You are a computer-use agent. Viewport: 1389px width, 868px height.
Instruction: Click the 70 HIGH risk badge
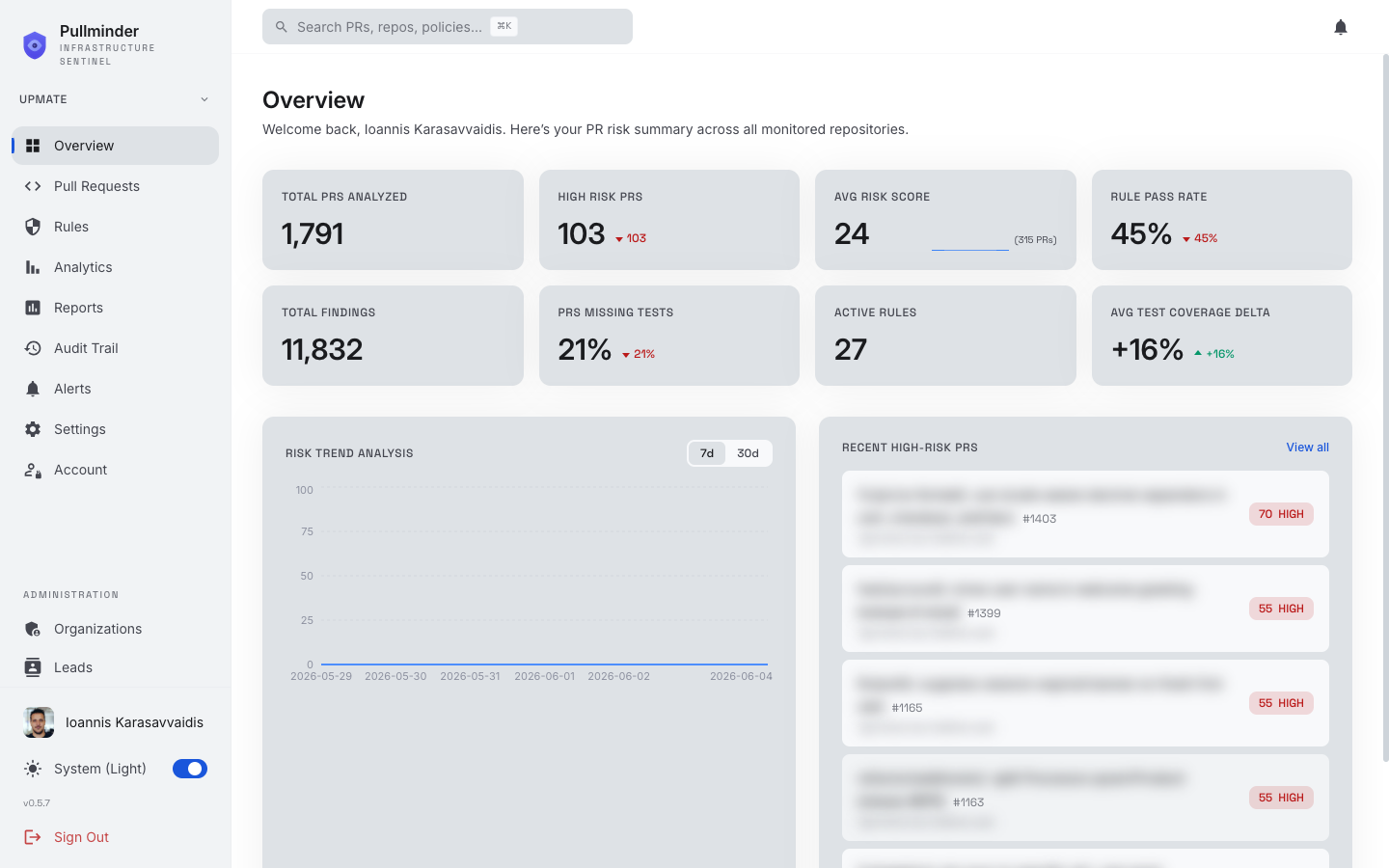(1281, 514)
